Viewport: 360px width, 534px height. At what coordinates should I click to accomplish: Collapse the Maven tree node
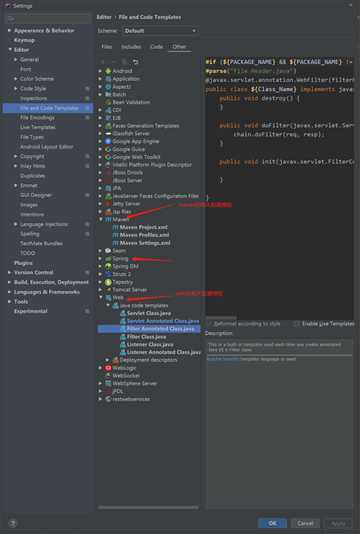coord(101,219)
